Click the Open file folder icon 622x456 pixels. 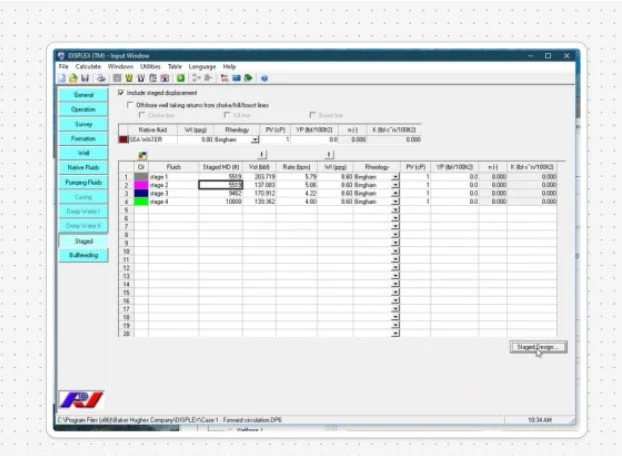[73, 78]
